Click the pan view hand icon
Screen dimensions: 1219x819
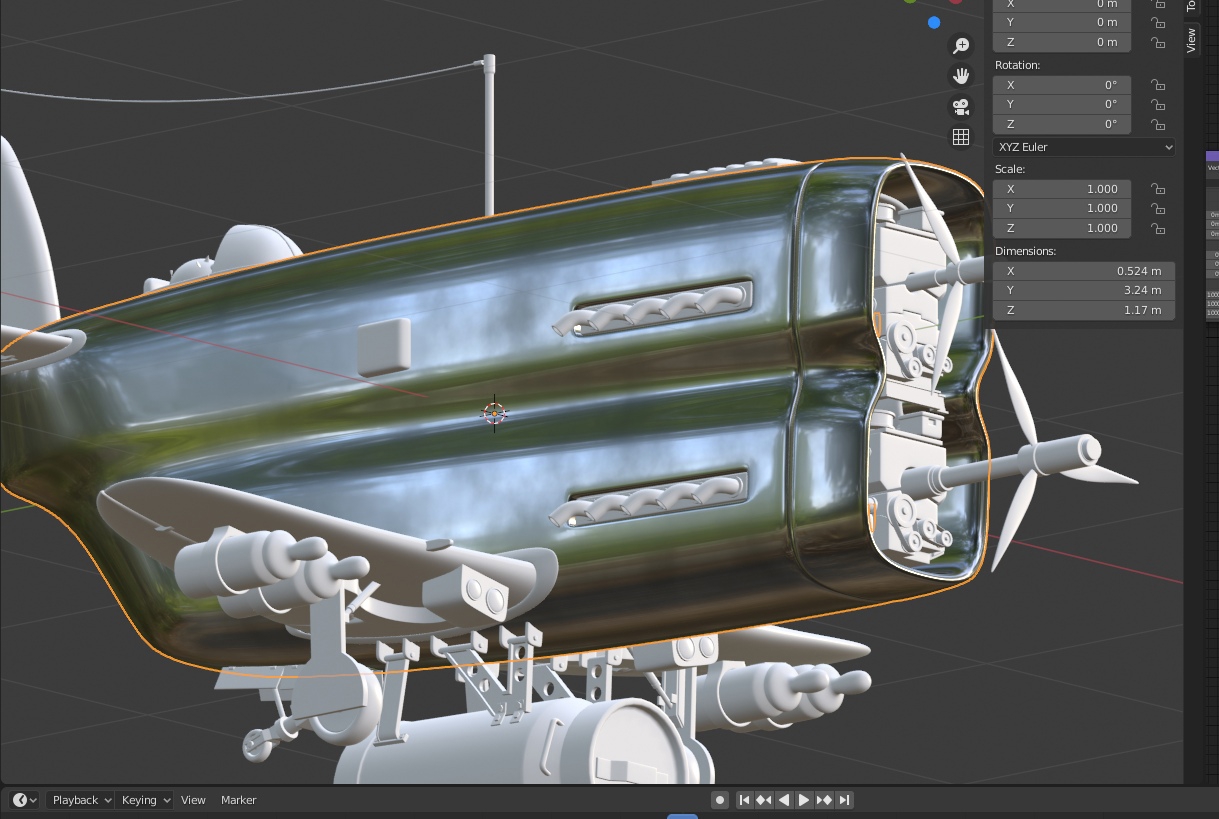(x=961, y=76)
